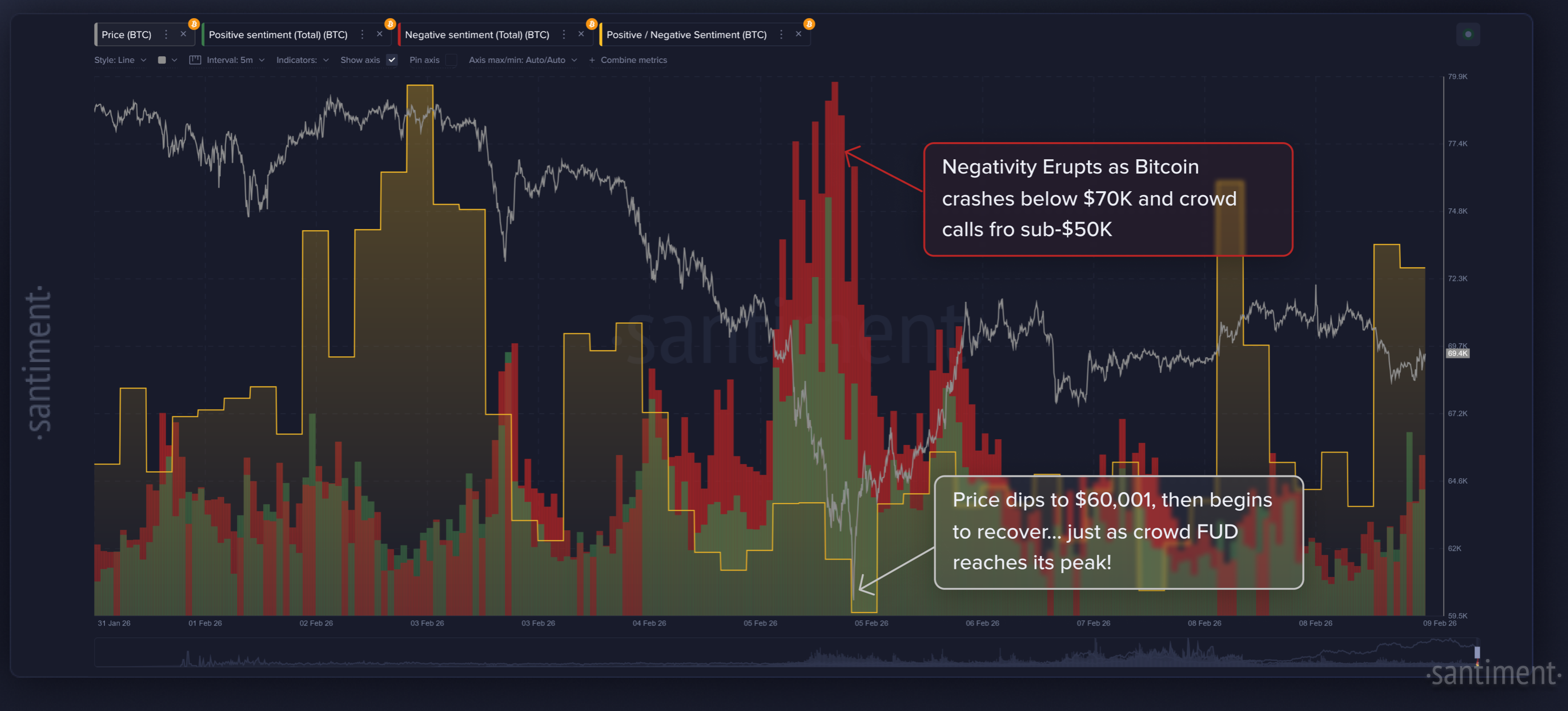Open the Positive / Negative Sentiment kebab menu
1568x711 pixels.
tap(781, 34)
